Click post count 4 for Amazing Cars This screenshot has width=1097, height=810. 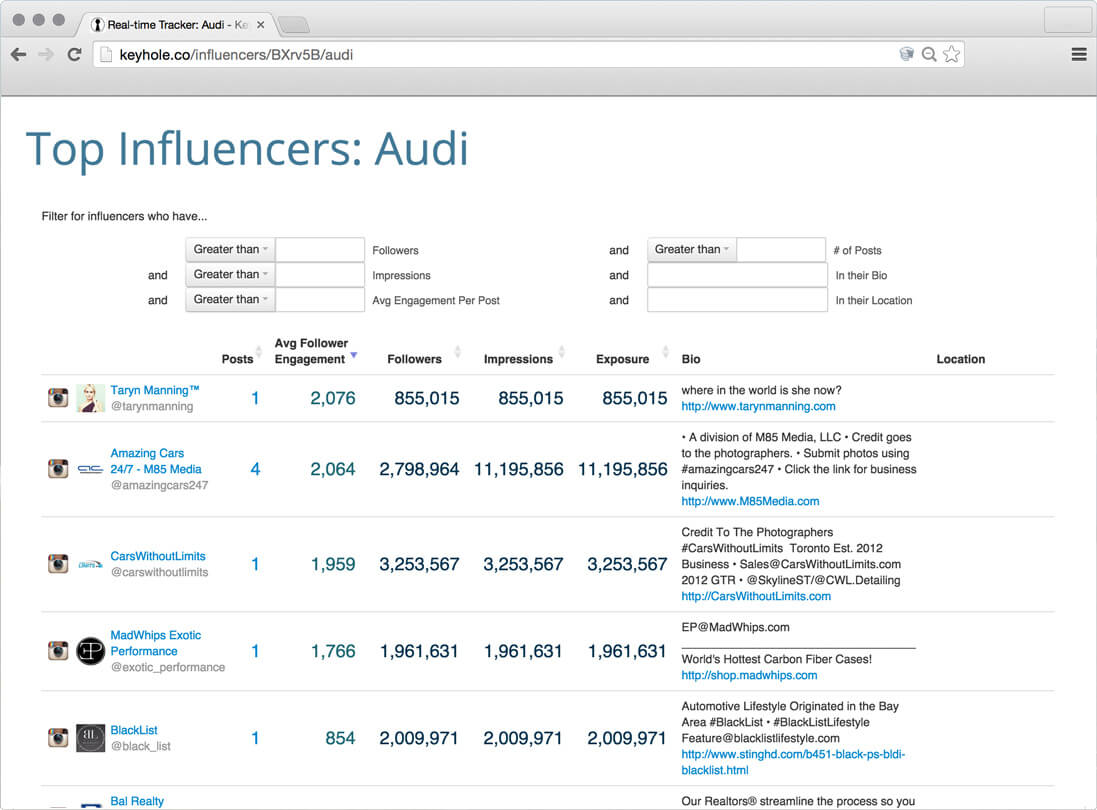pyautogui.click(x=255, y=469)
